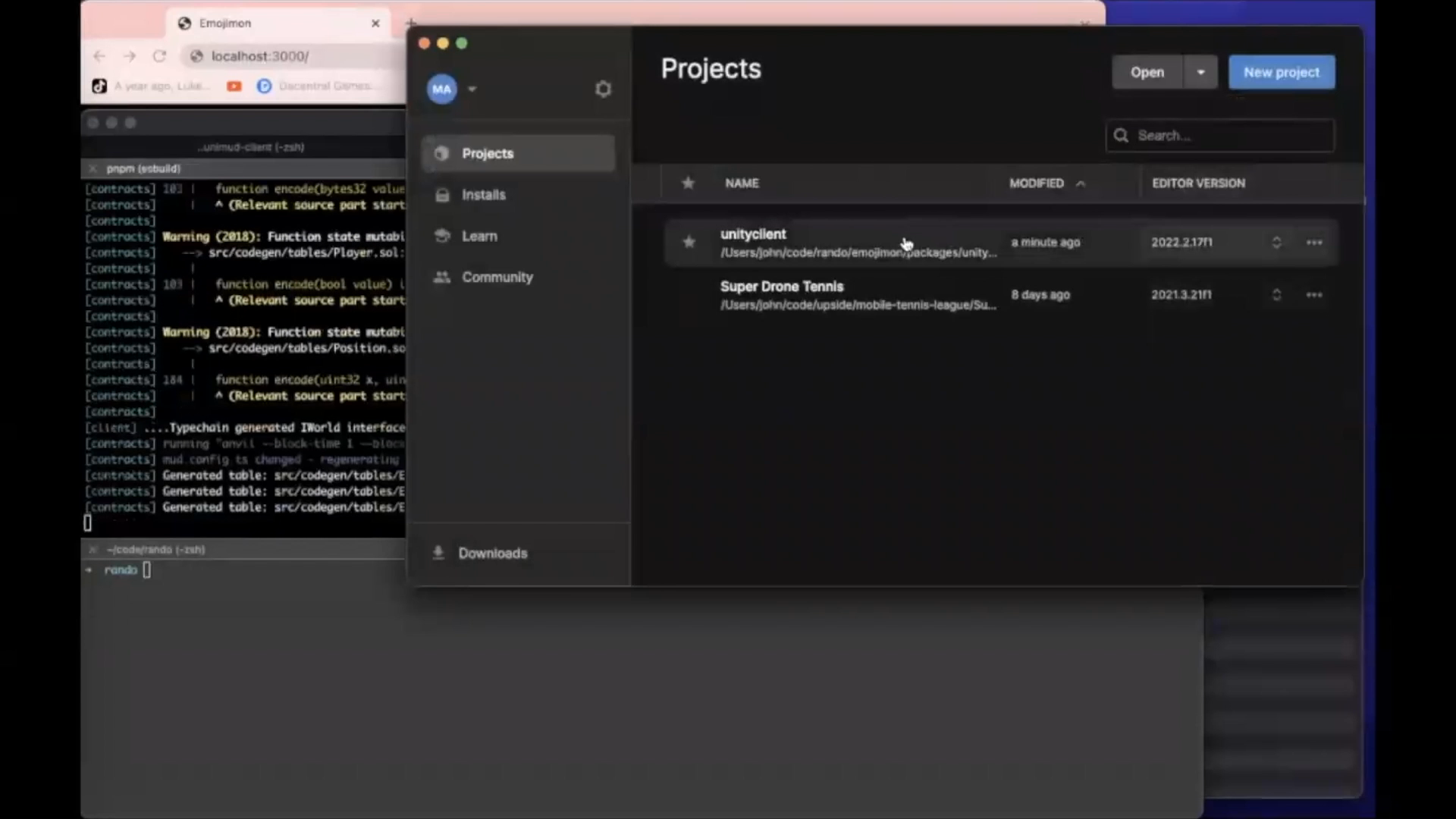Sort projects by NAME column
The image size is (1456, 819).
coord(742,184)
